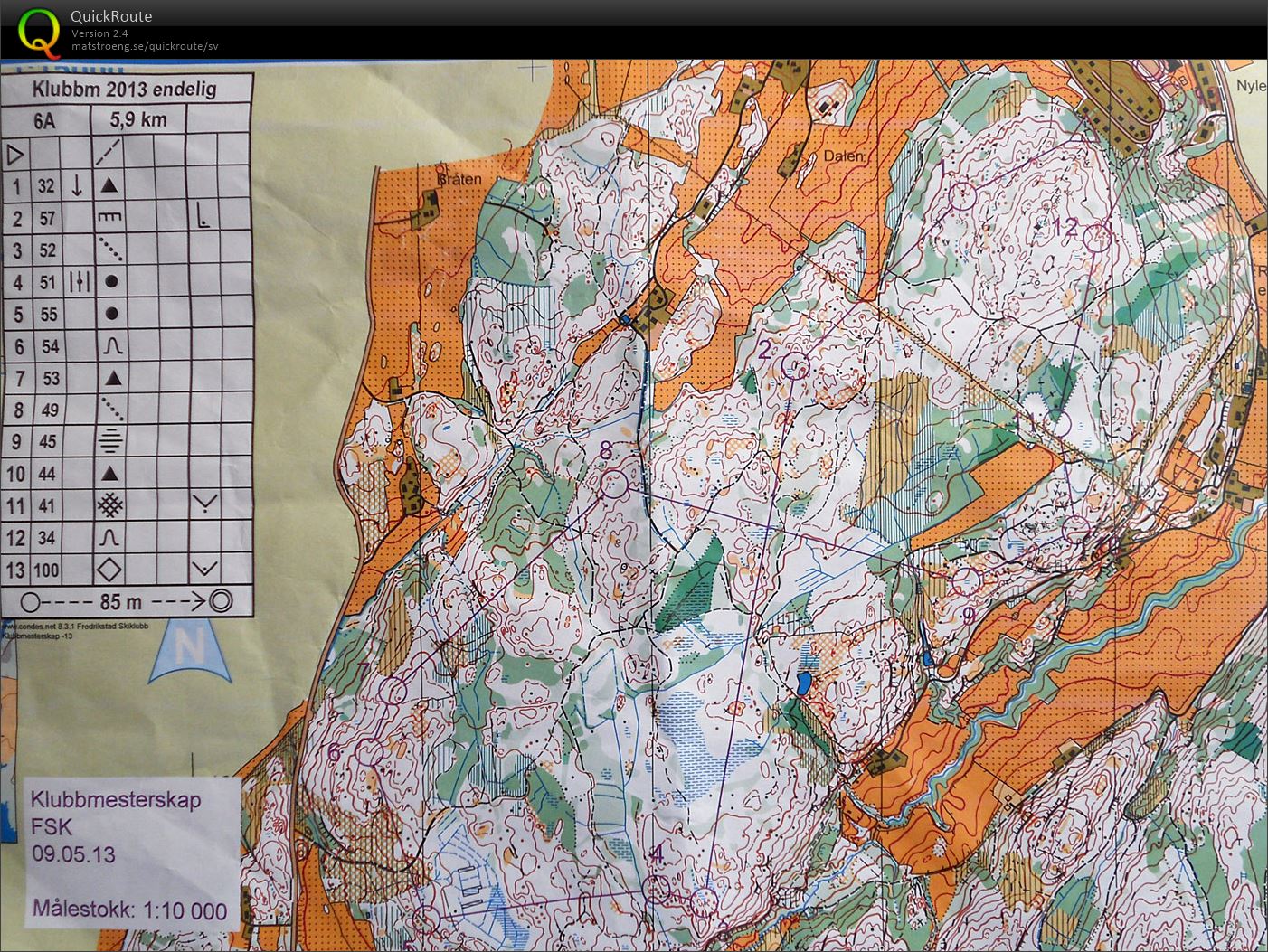Click control circle 8 on the map

(614, 485)
